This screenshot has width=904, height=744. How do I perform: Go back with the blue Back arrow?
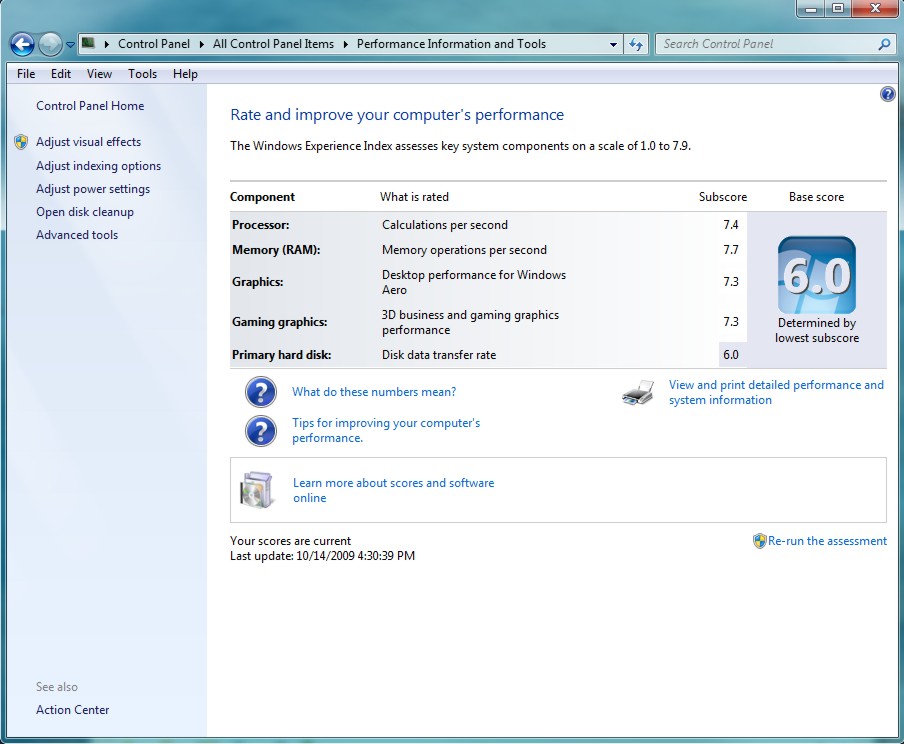pyautogui.click(x=22, y=44)
